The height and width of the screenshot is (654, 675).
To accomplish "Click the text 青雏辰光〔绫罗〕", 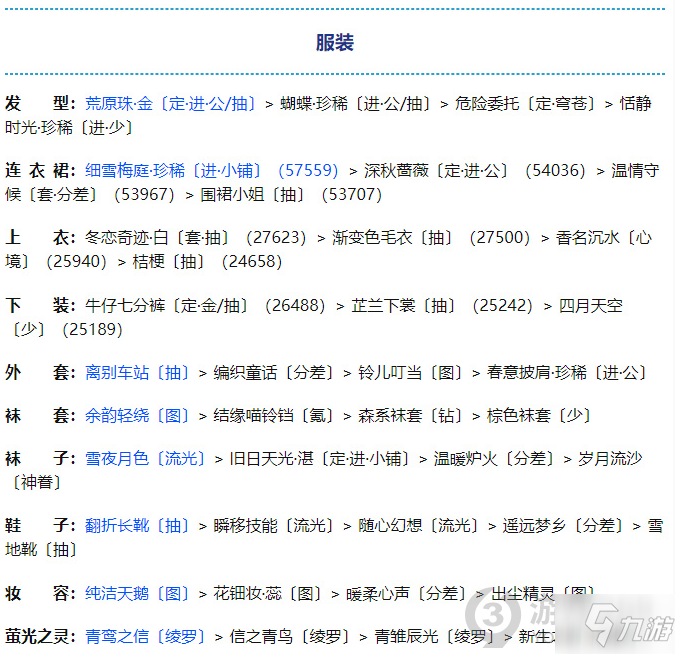I will 434,636.
